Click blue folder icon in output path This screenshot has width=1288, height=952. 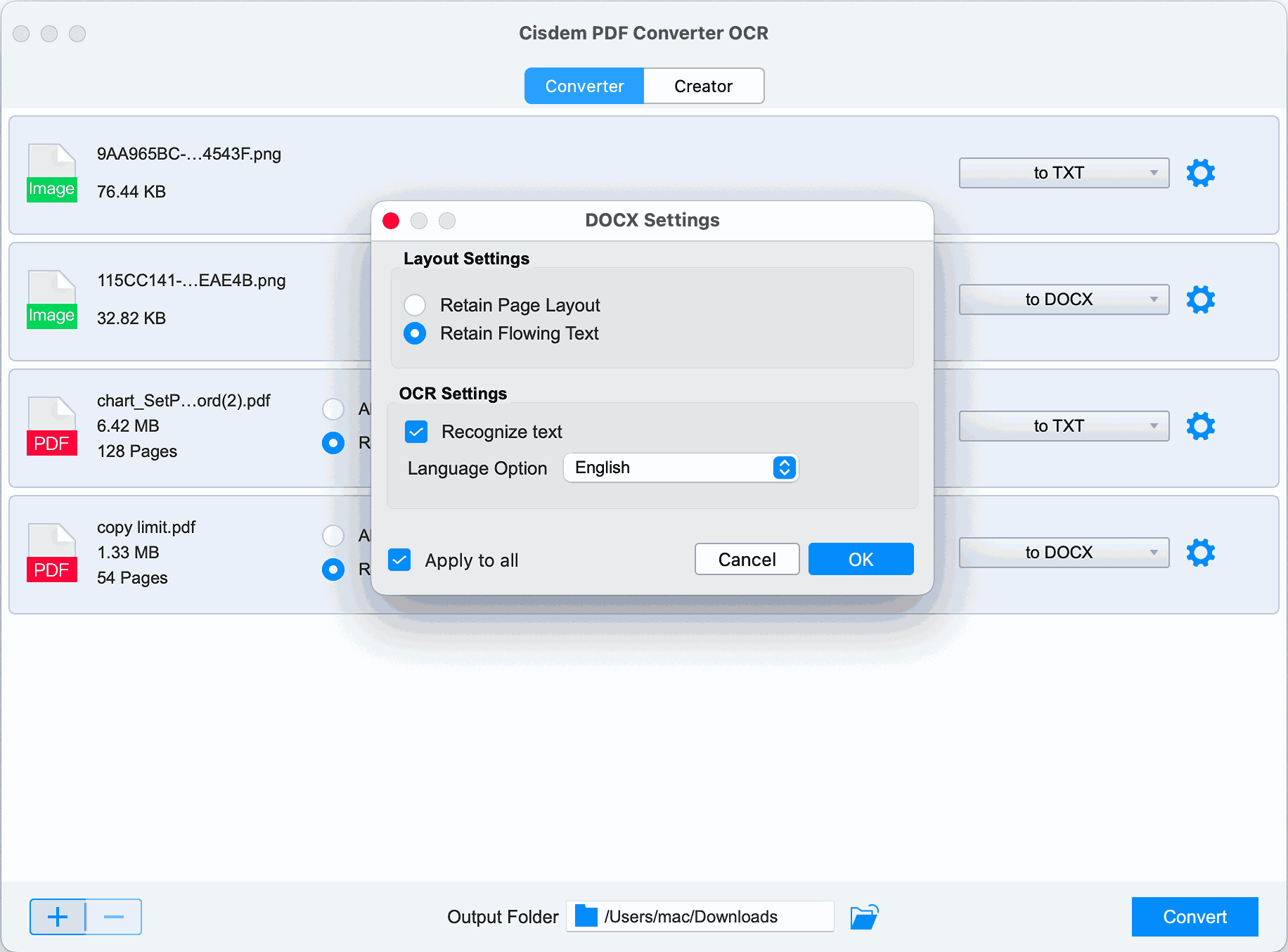pyautogui.click(x=586, y=916)
